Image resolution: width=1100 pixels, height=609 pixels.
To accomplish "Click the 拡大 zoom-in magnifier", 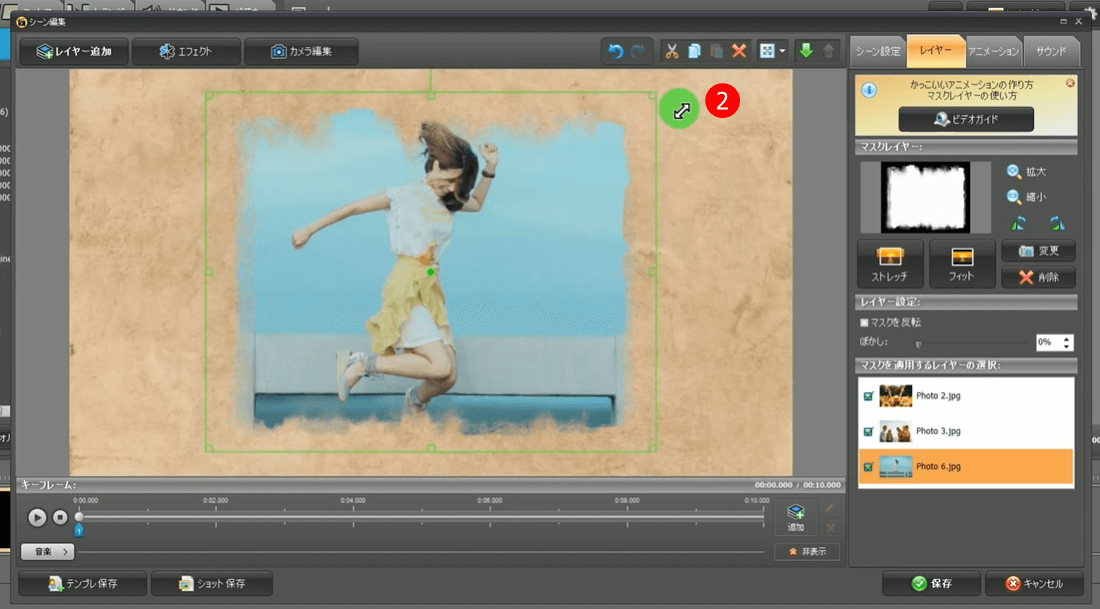I will [1015, 172].
